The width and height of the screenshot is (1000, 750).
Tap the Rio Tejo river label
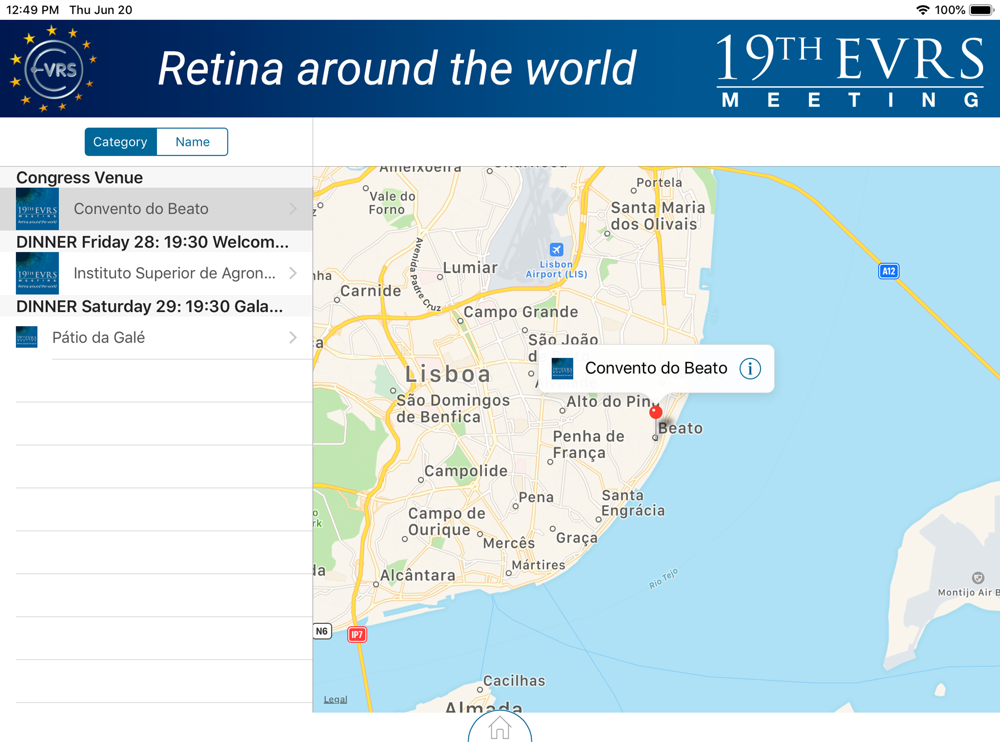coord(663,578)
